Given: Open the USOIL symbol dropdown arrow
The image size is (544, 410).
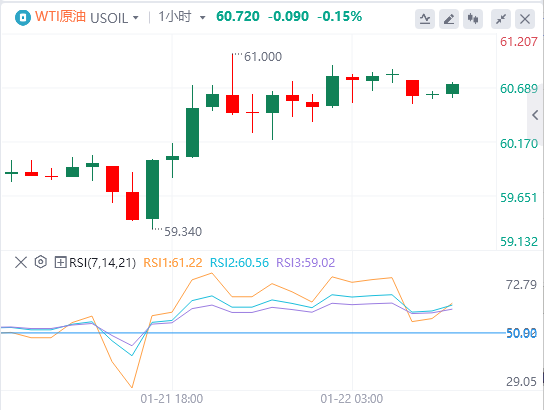Looking at the screenshot, I should pos(136,17).
